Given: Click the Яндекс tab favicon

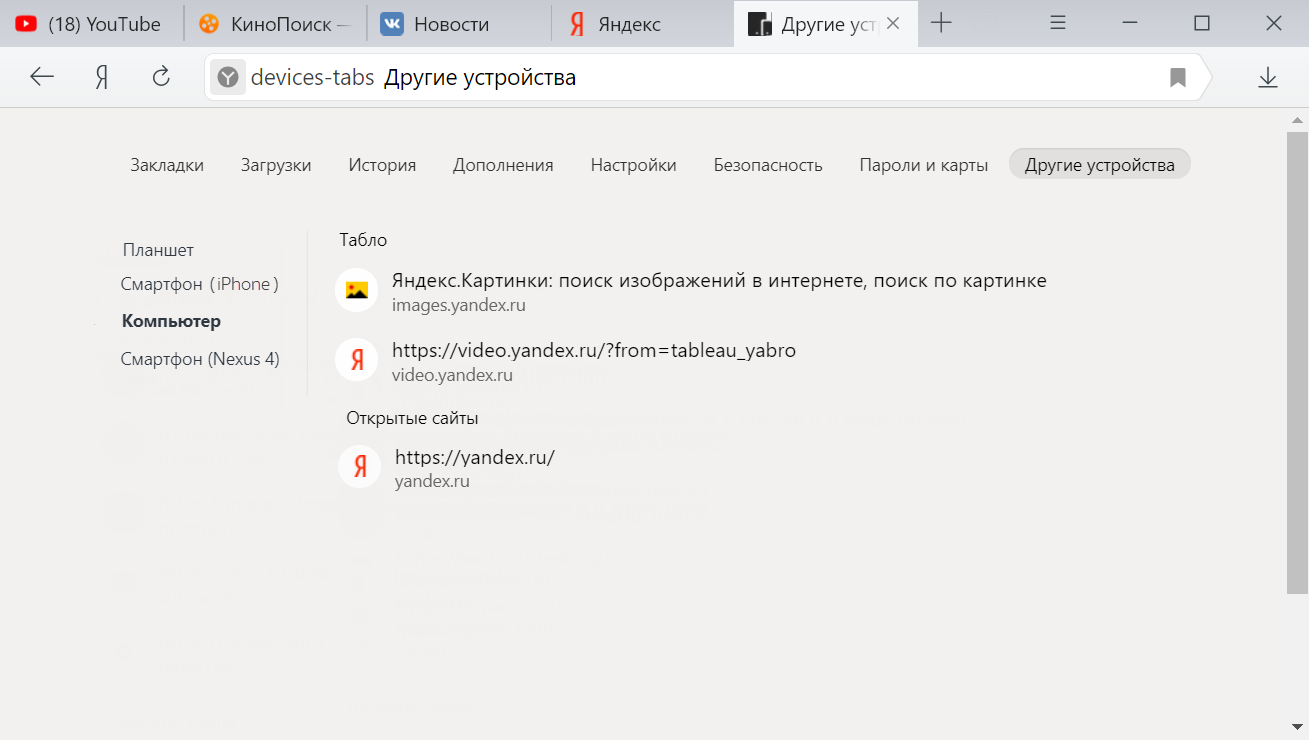Looking at the screenshot, I should [577, 24].
